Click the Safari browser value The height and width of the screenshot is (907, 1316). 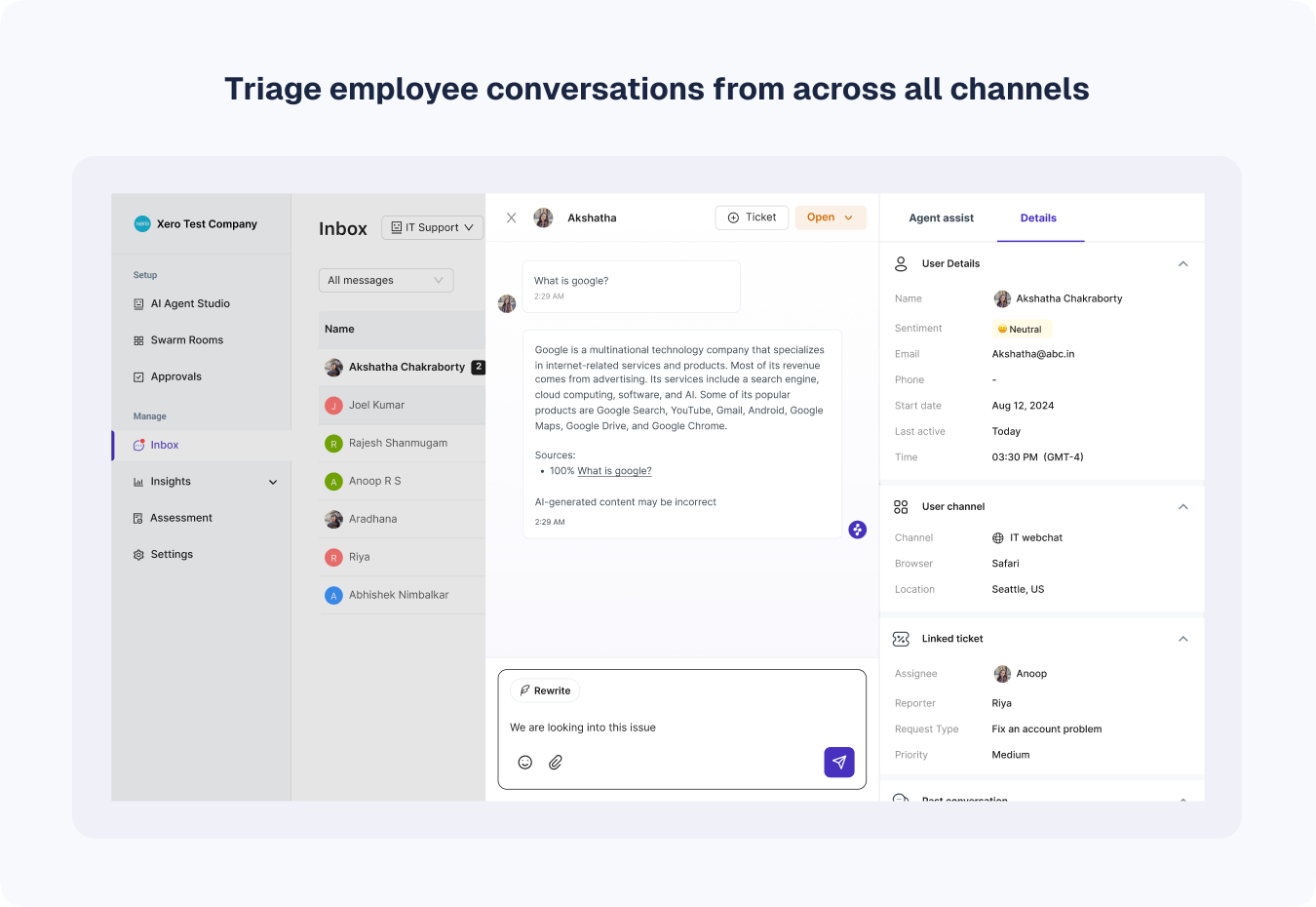tap(1005, 564)
